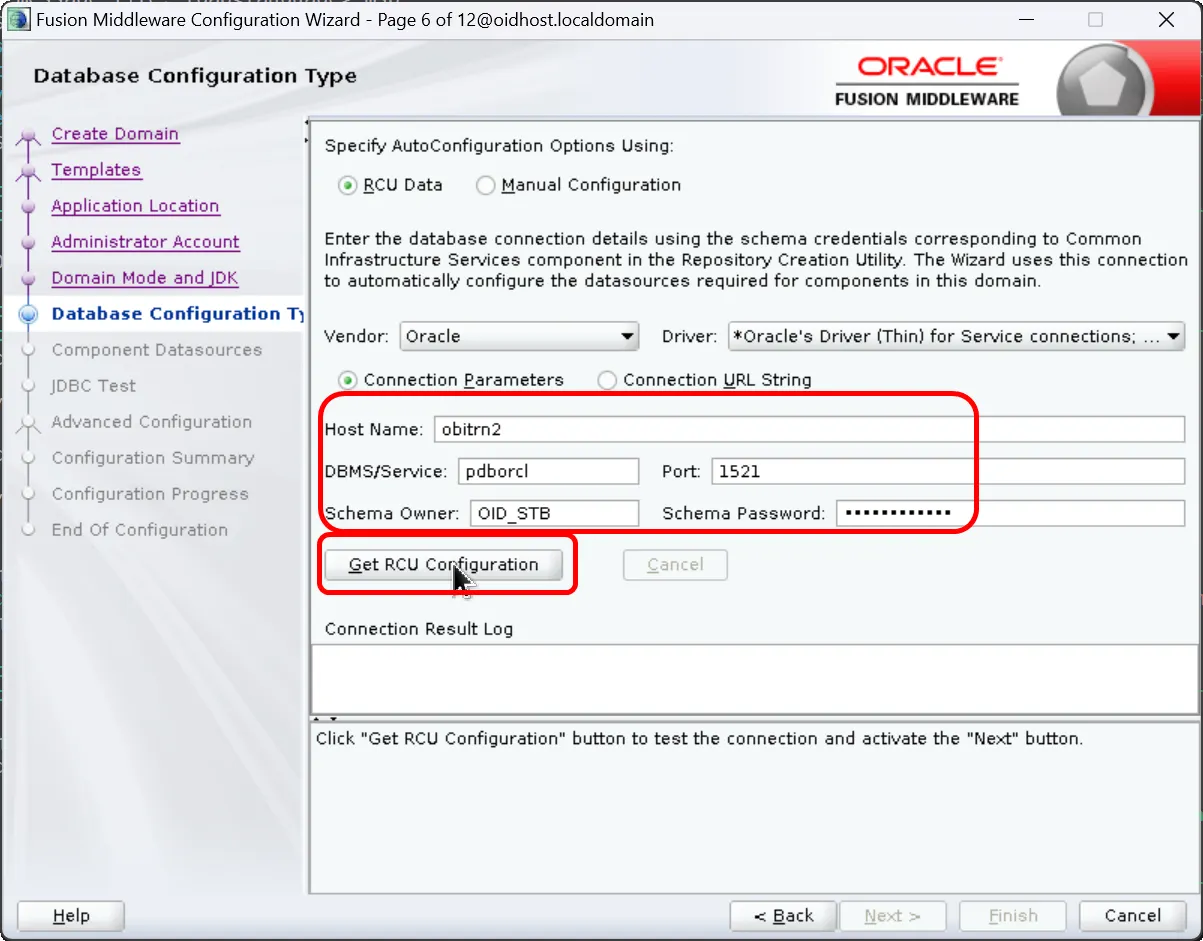Click the Create Domain step bullet icon

29,136
